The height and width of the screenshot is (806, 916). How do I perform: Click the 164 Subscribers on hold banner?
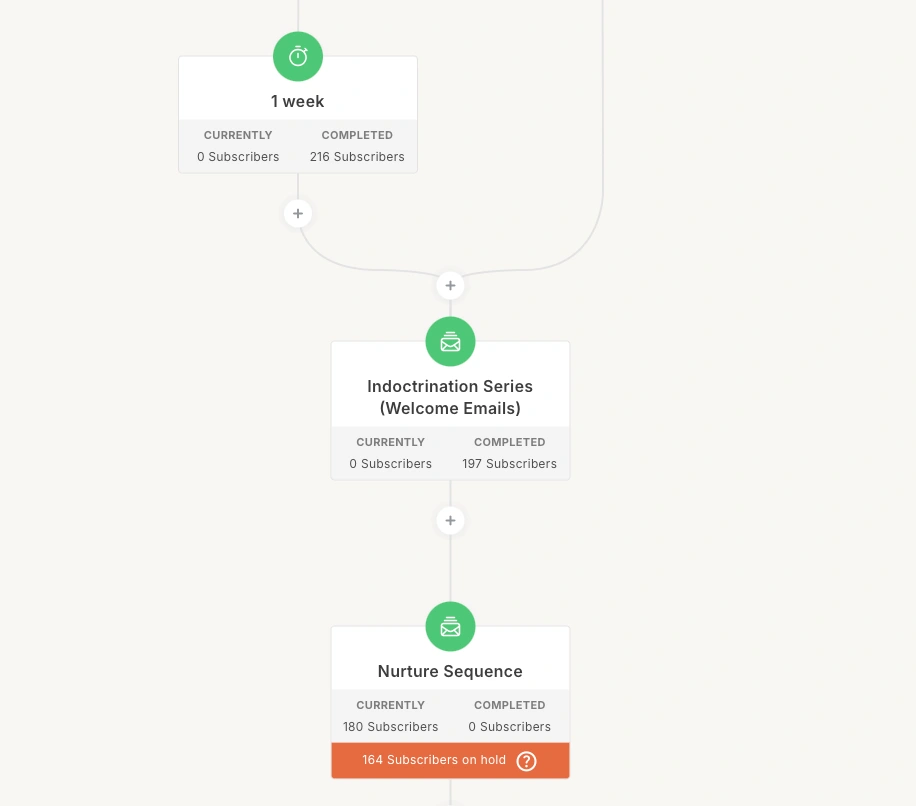[450, 760]
